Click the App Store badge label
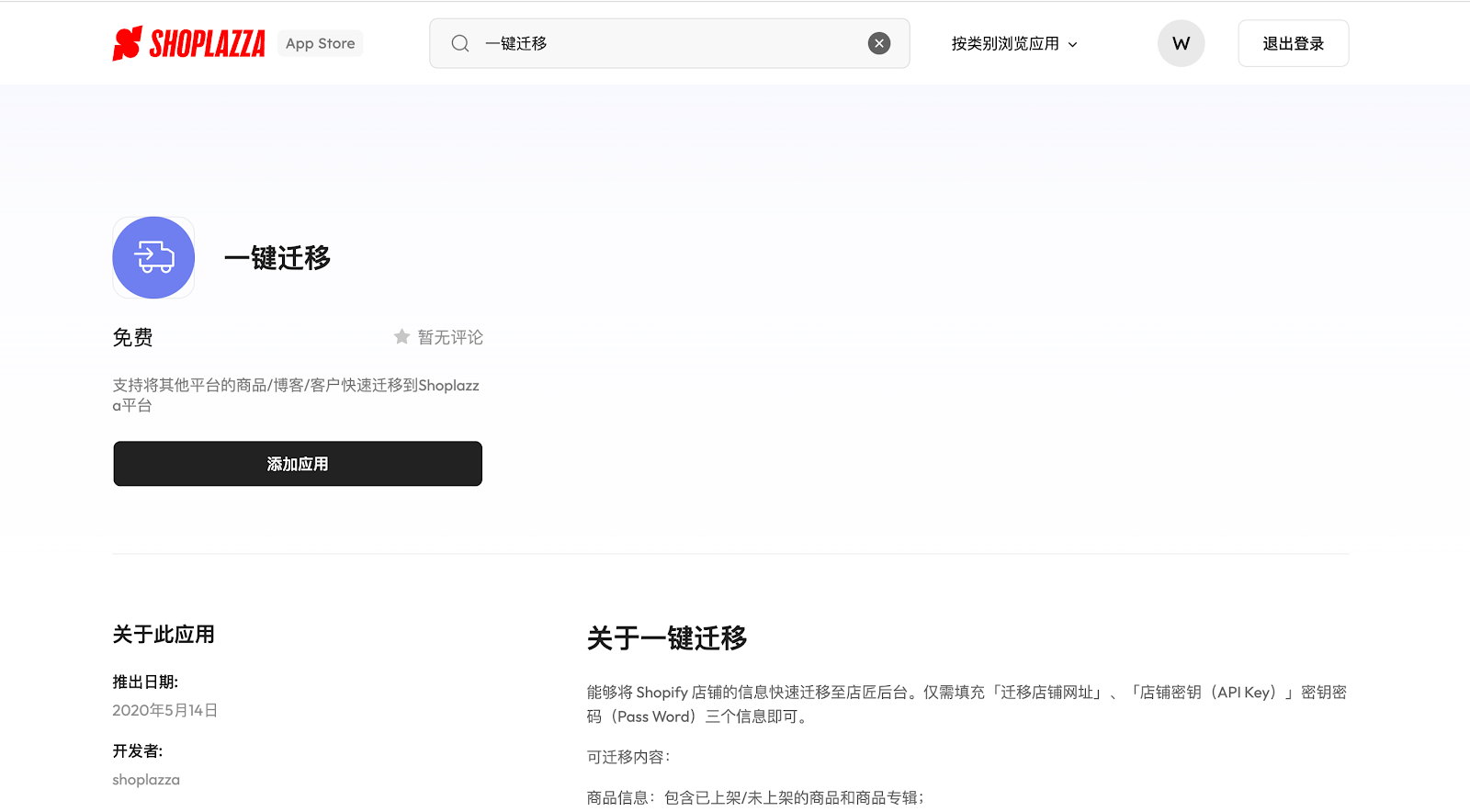The height and width of the screenshot is (812, 1470). pos(320,43)
